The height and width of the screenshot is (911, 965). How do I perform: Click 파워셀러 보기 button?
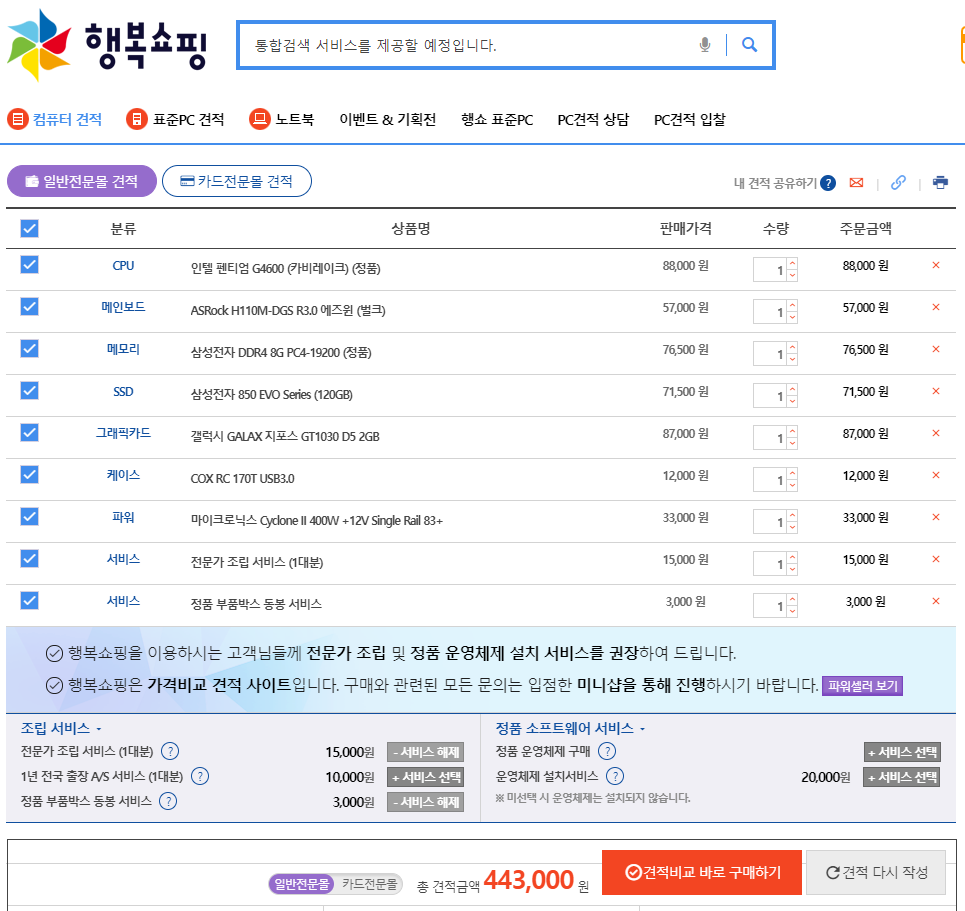point(862,687)
